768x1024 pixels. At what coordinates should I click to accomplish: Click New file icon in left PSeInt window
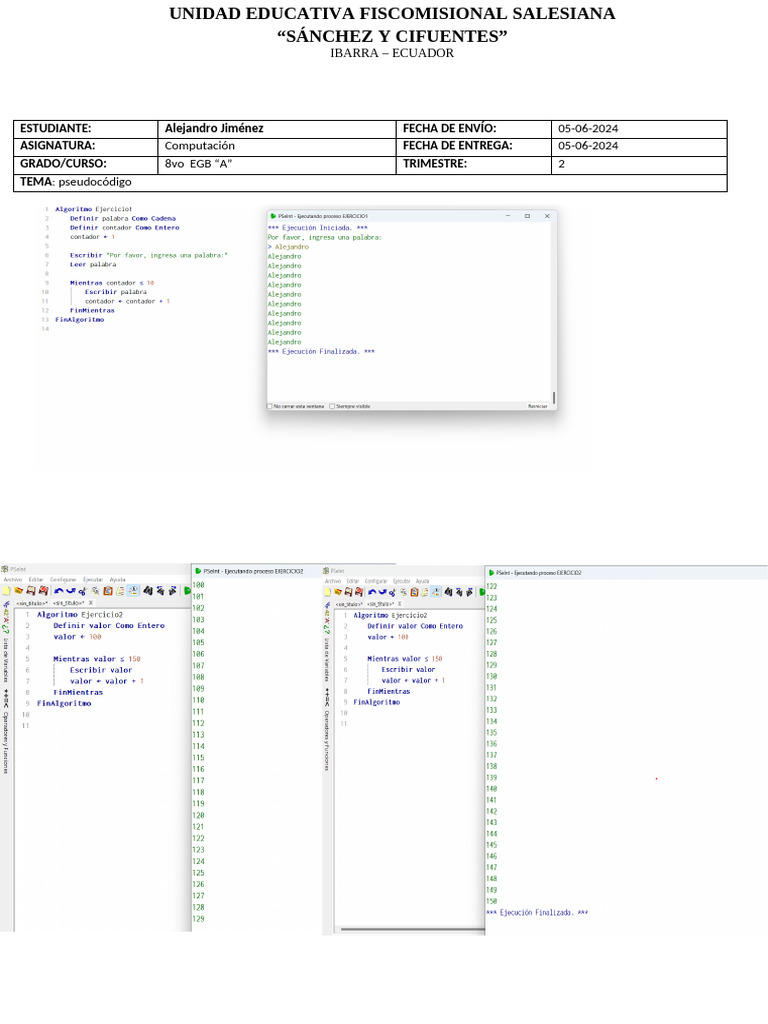pos(6,591)
